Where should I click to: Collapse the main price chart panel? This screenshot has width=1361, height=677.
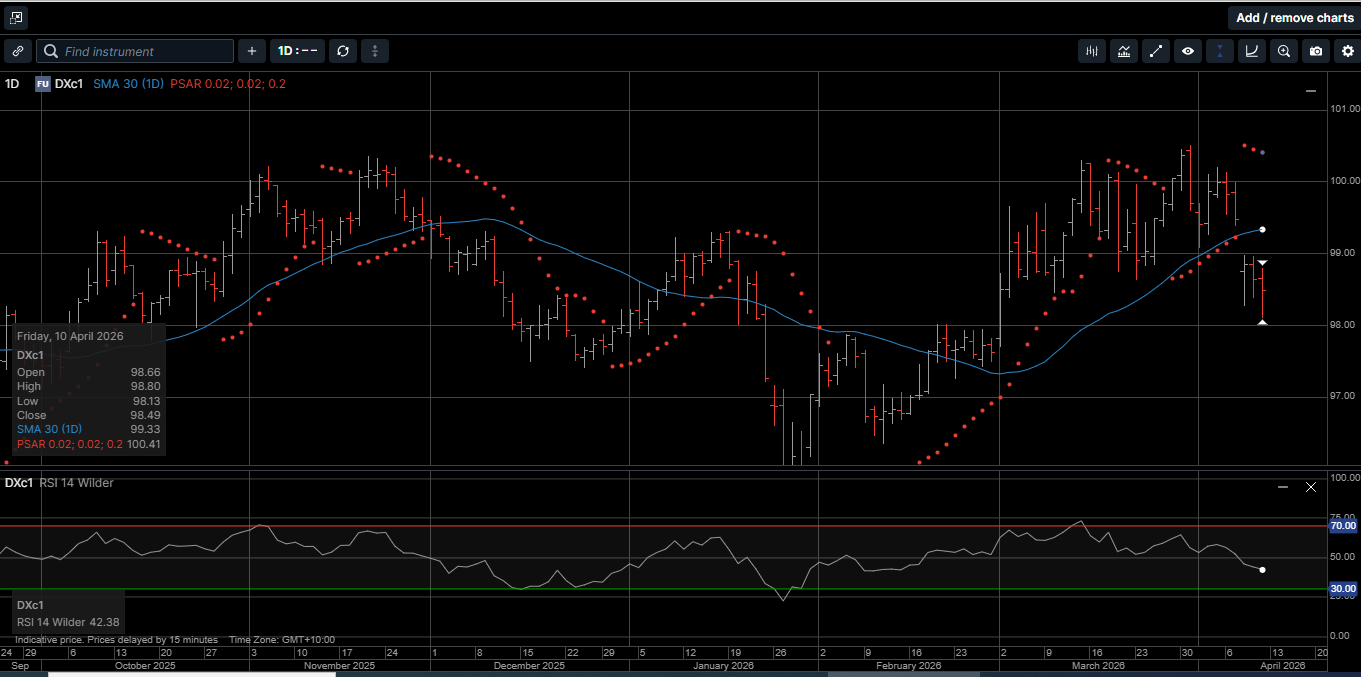point(1311,91)
